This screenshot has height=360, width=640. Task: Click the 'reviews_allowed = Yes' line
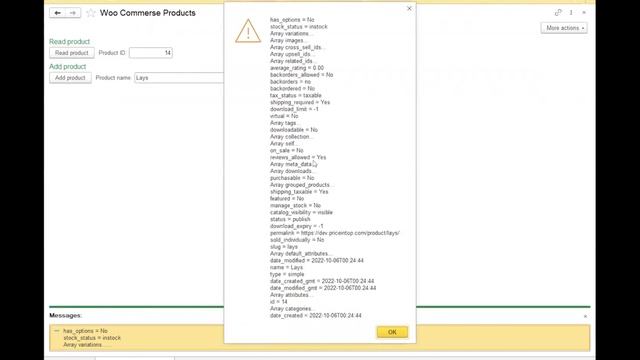(298, 157)
